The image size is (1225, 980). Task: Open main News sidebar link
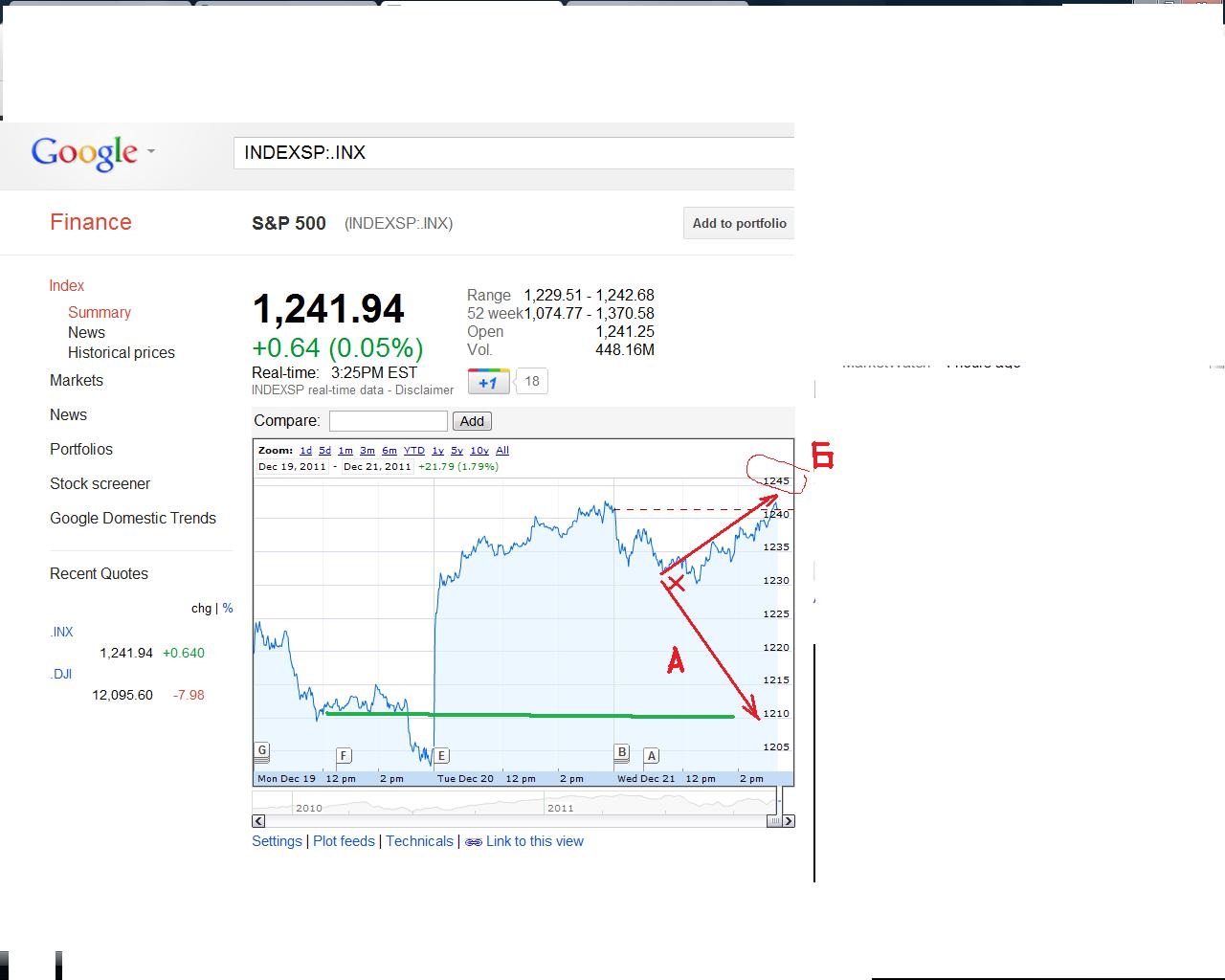pos(68,414)
